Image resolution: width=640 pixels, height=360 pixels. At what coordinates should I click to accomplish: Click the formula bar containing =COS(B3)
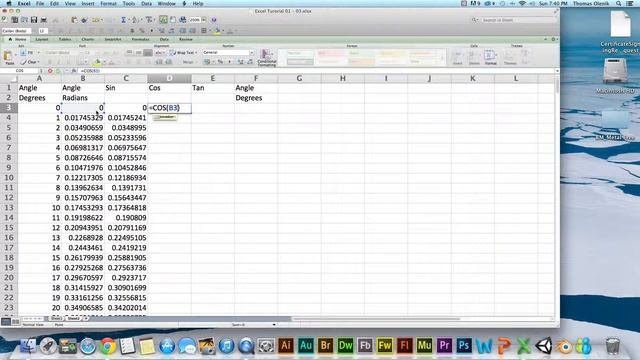(316, 71)
